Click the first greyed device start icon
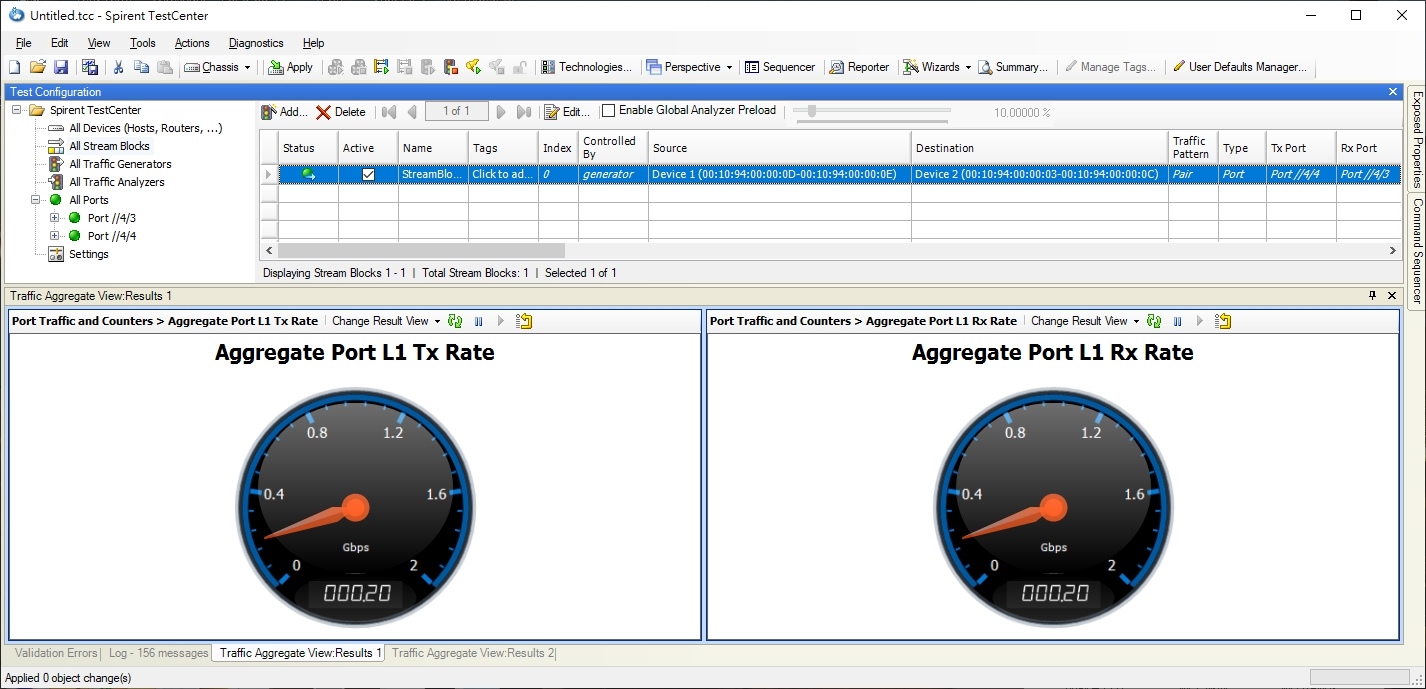 tap(336, 67)
